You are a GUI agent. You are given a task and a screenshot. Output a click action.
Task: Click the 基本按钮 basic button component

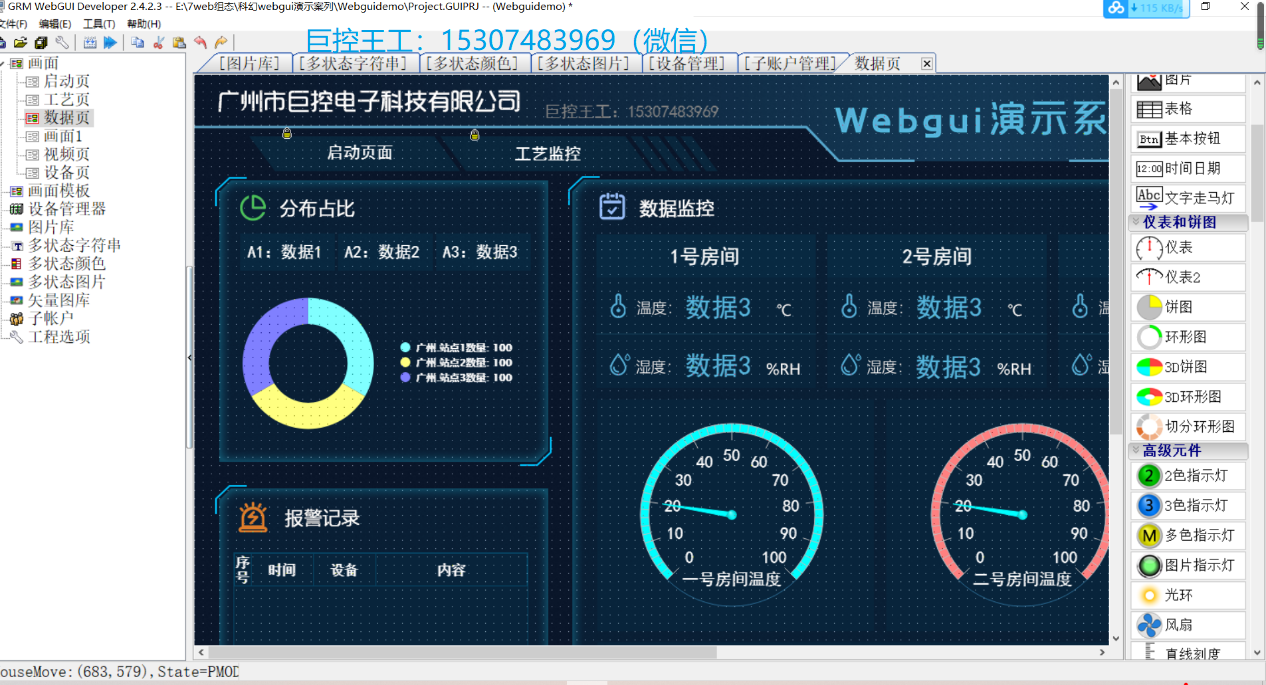(x=1188, y=138)
